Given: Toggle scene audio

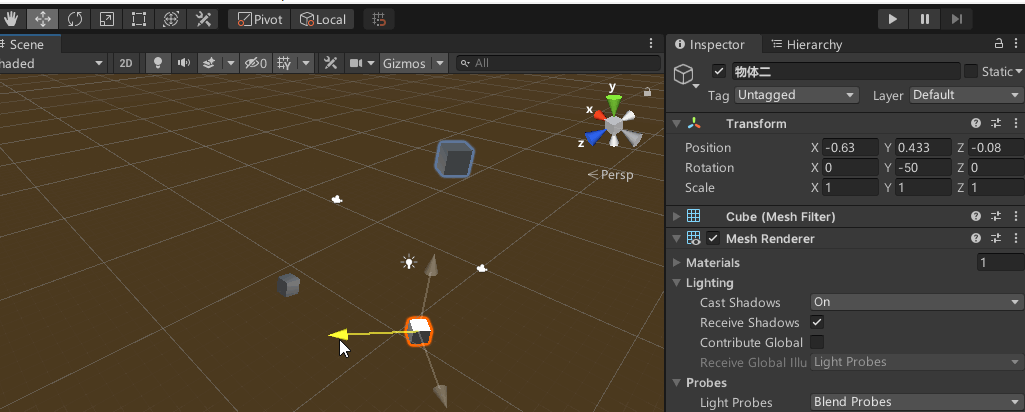Looking at the screenshot, I should pyautogui.click(x=184, y=63).
